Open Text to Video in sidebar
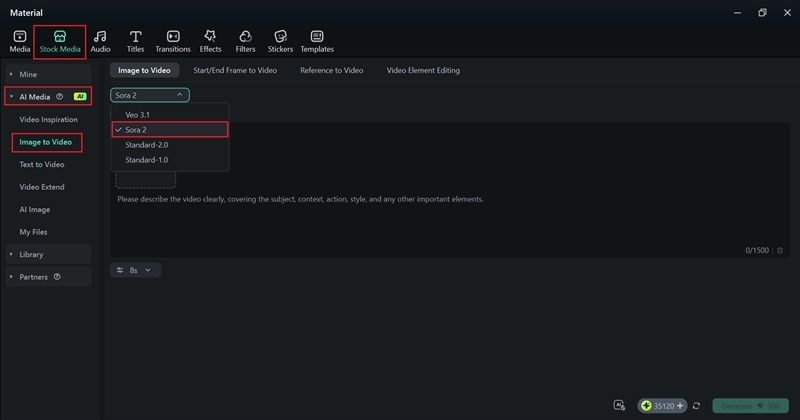The width and height of the screenshot is (800, 420). (x=42, y=164)
